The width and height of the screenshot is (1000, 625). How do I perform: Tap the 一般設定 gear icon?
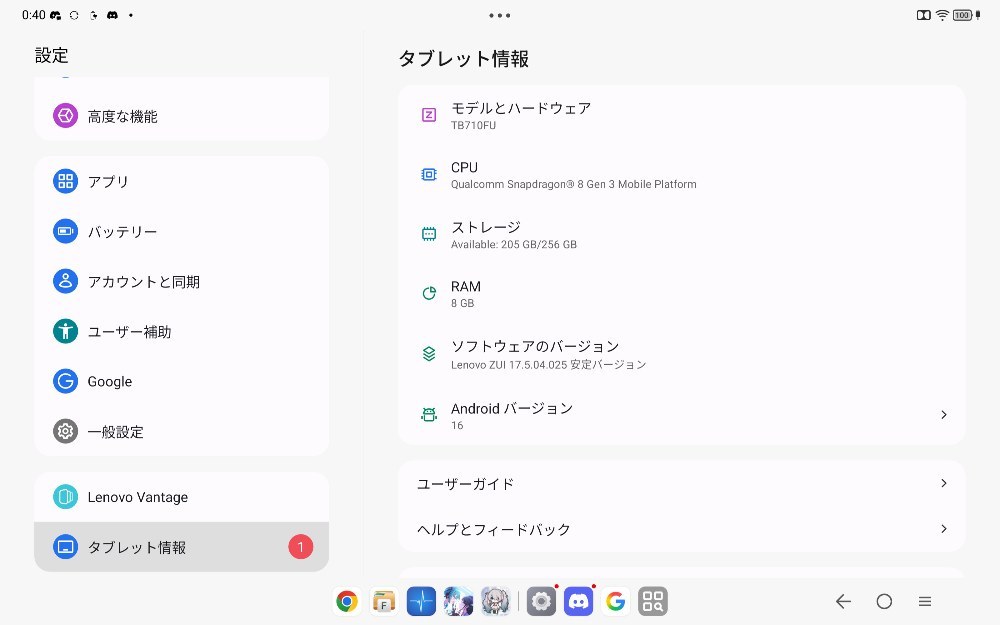point(65,431)
